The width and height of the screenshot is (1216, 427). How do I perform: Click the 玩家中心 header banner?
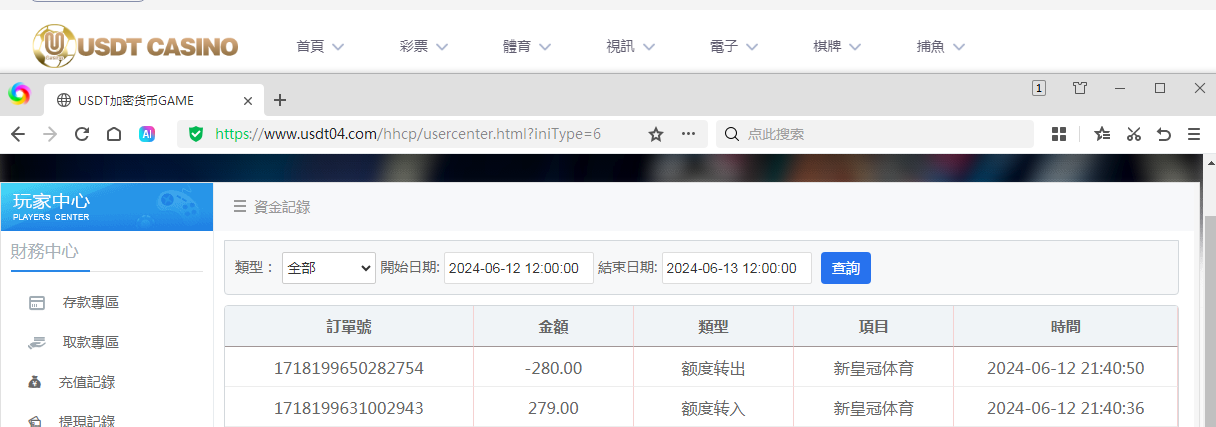[x=106, y=207]
